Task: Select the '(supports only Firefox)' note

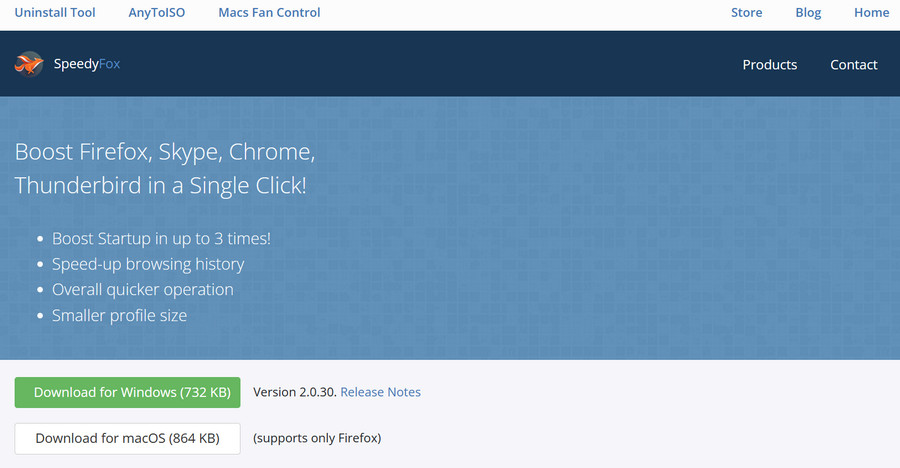Action: coord(317,438)
